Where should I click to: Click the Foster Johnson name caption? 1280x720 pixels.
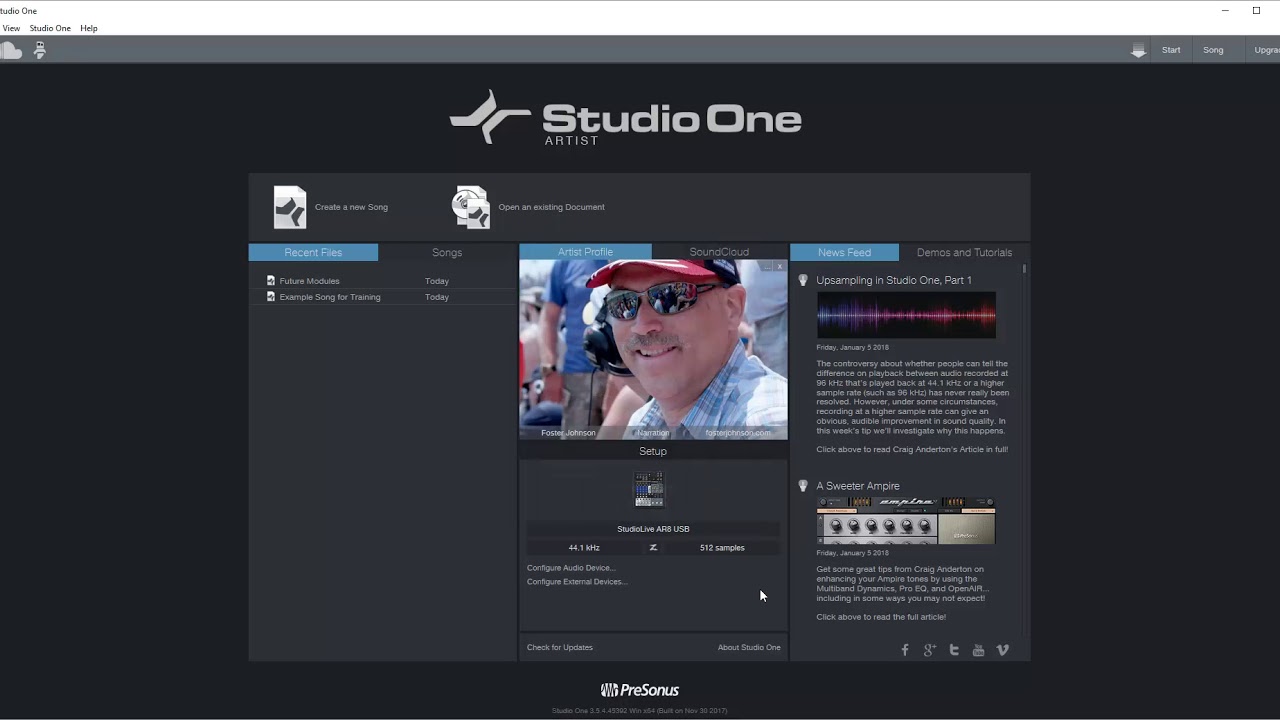(568, 433)
